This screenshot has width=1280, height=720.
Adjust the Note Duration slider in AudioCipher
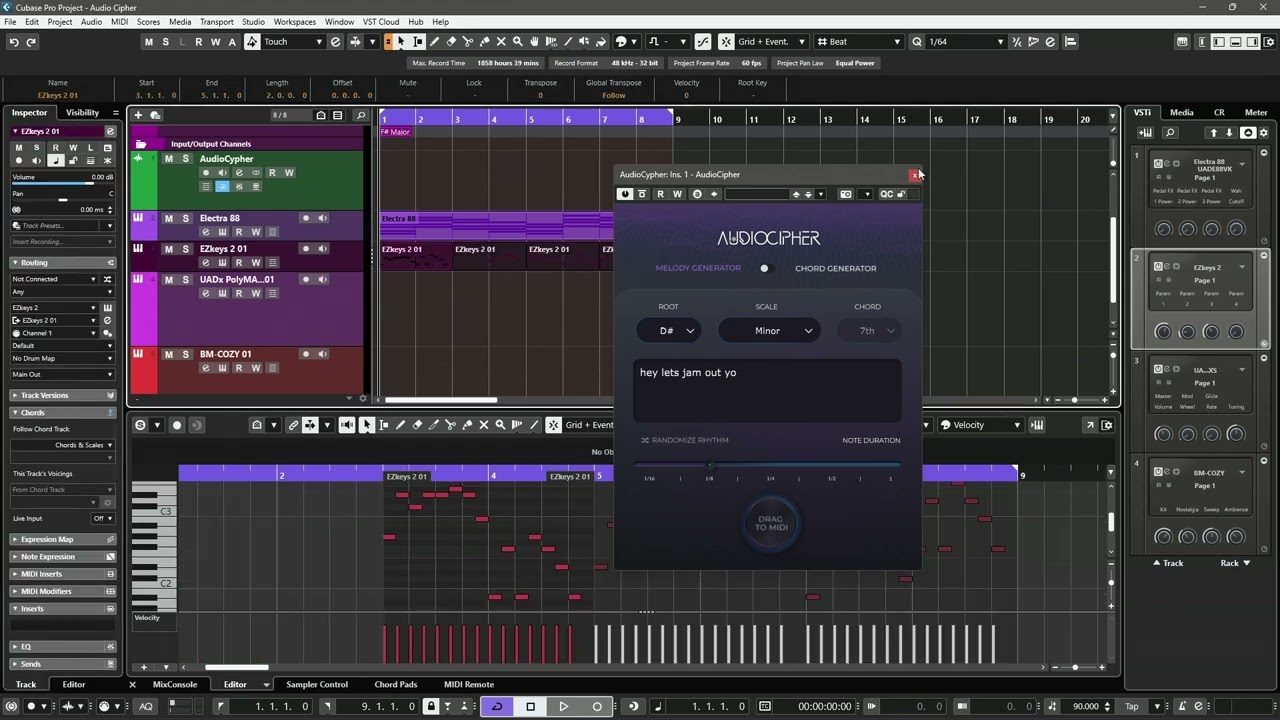768,466
